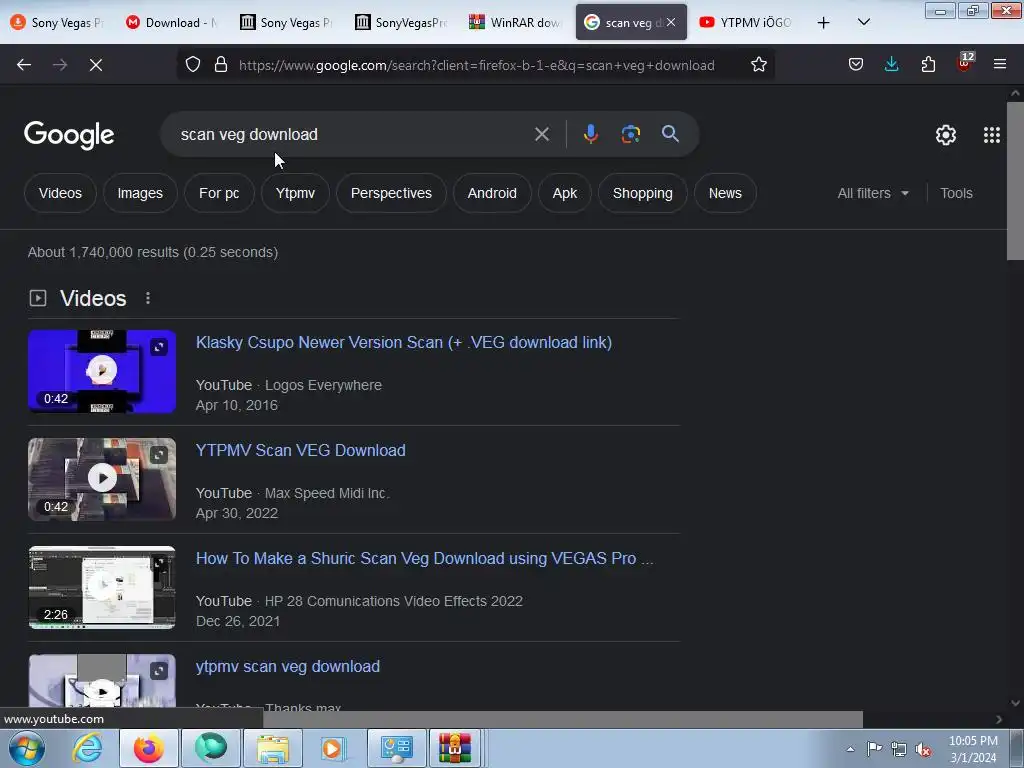Open the Google apps grid
This screenshot has height=768, width=1024.
[991, 135]
